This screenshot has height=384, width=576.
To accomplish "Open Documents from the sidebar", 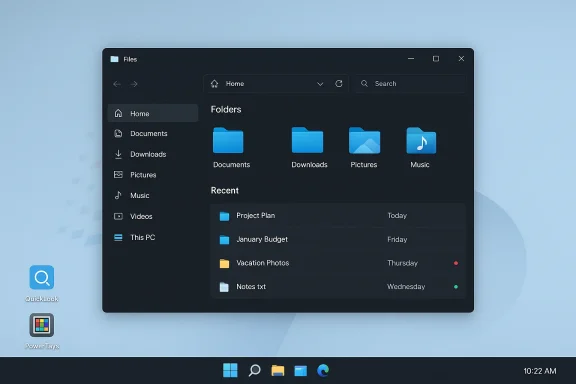I will [153, 133].
